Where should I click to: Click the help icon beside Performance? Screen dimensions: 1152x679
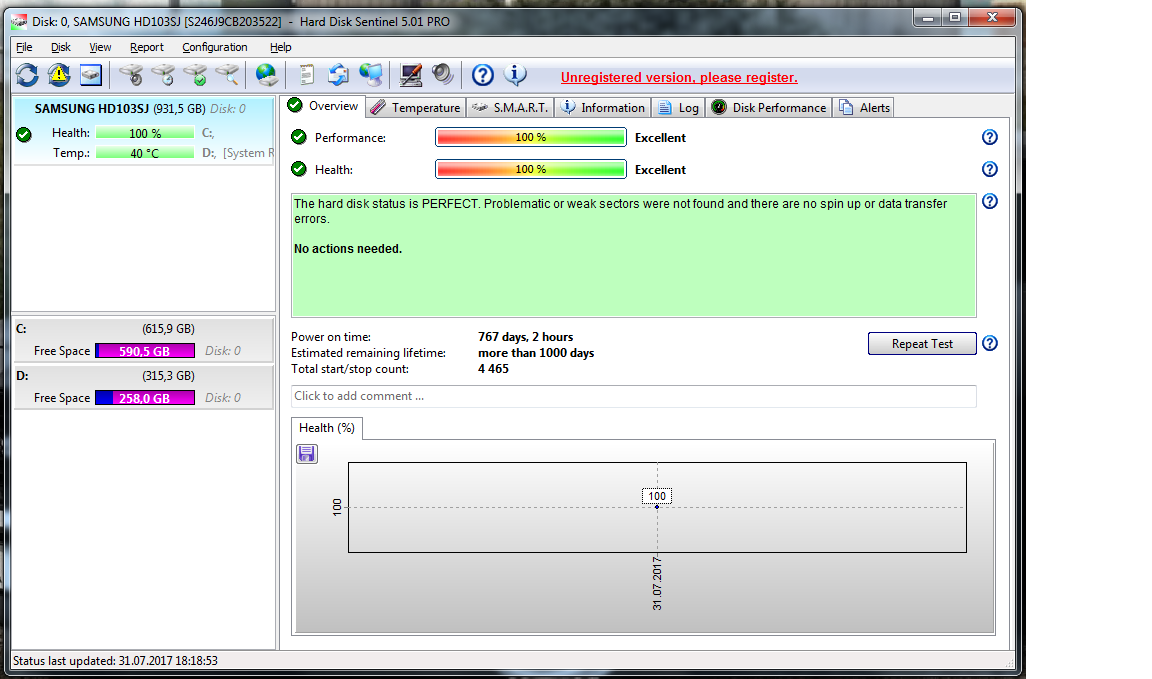tap(990, 137)
